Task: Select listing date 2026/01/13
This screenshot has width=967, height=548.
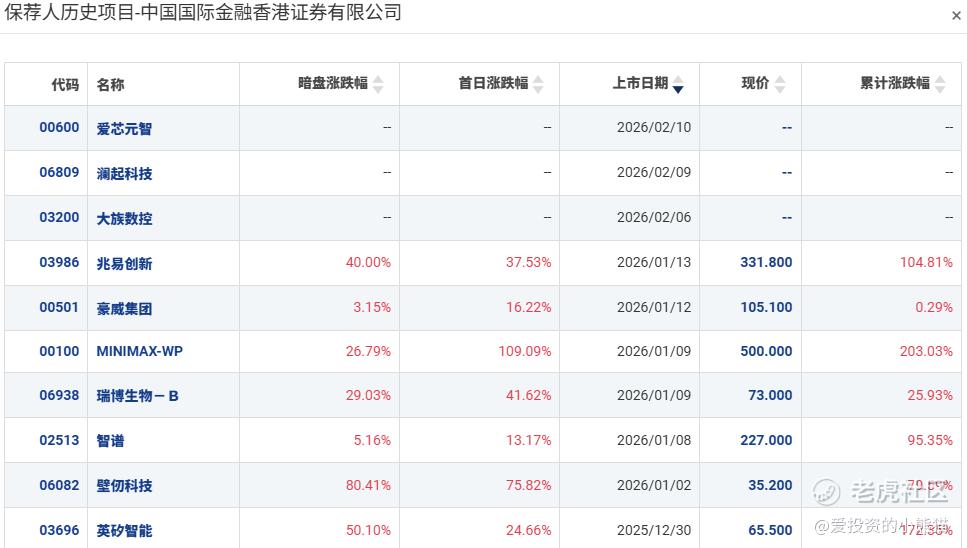Action: click(x=654, y=263)
